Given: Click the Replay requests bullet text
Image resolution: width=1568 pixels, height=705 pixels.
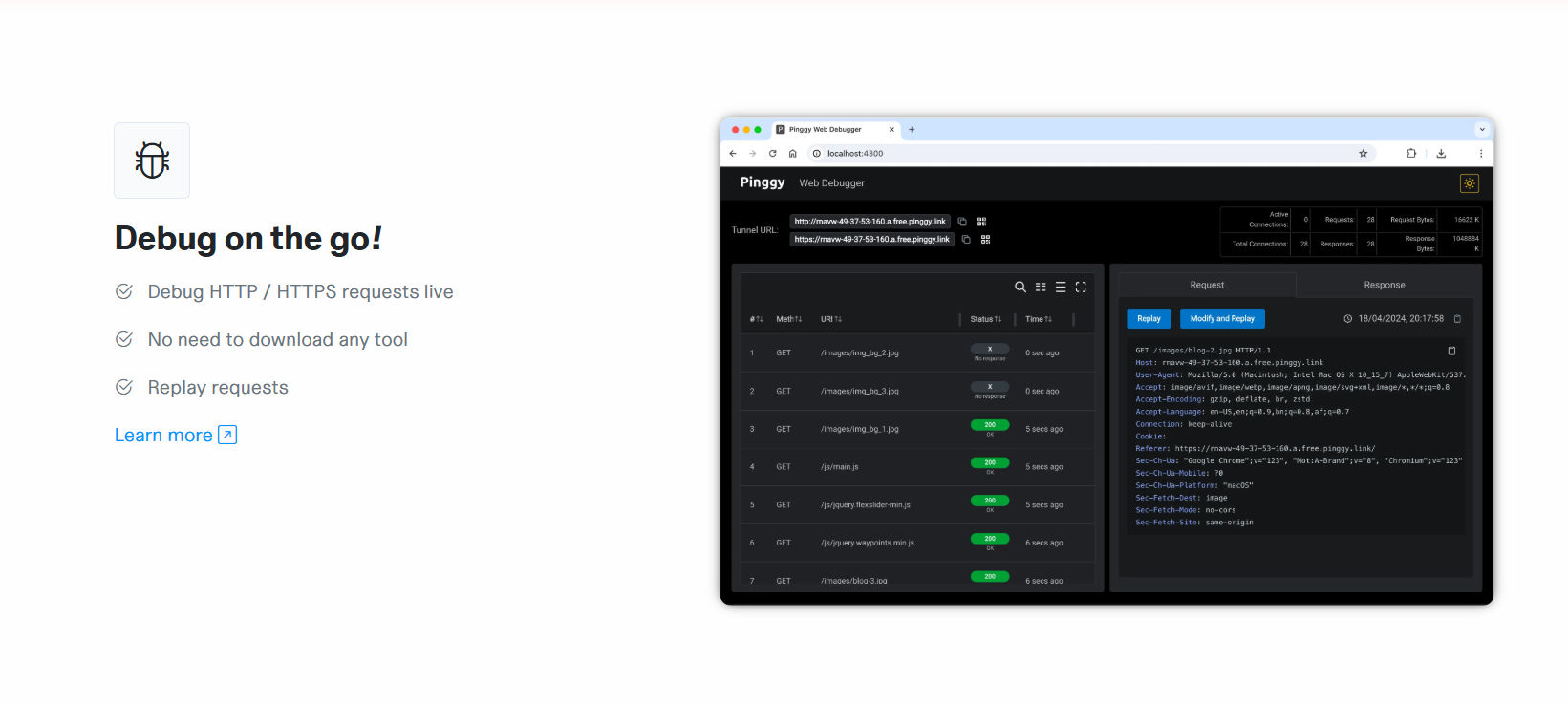Looking at the screenshot, I should coord(218,388).
